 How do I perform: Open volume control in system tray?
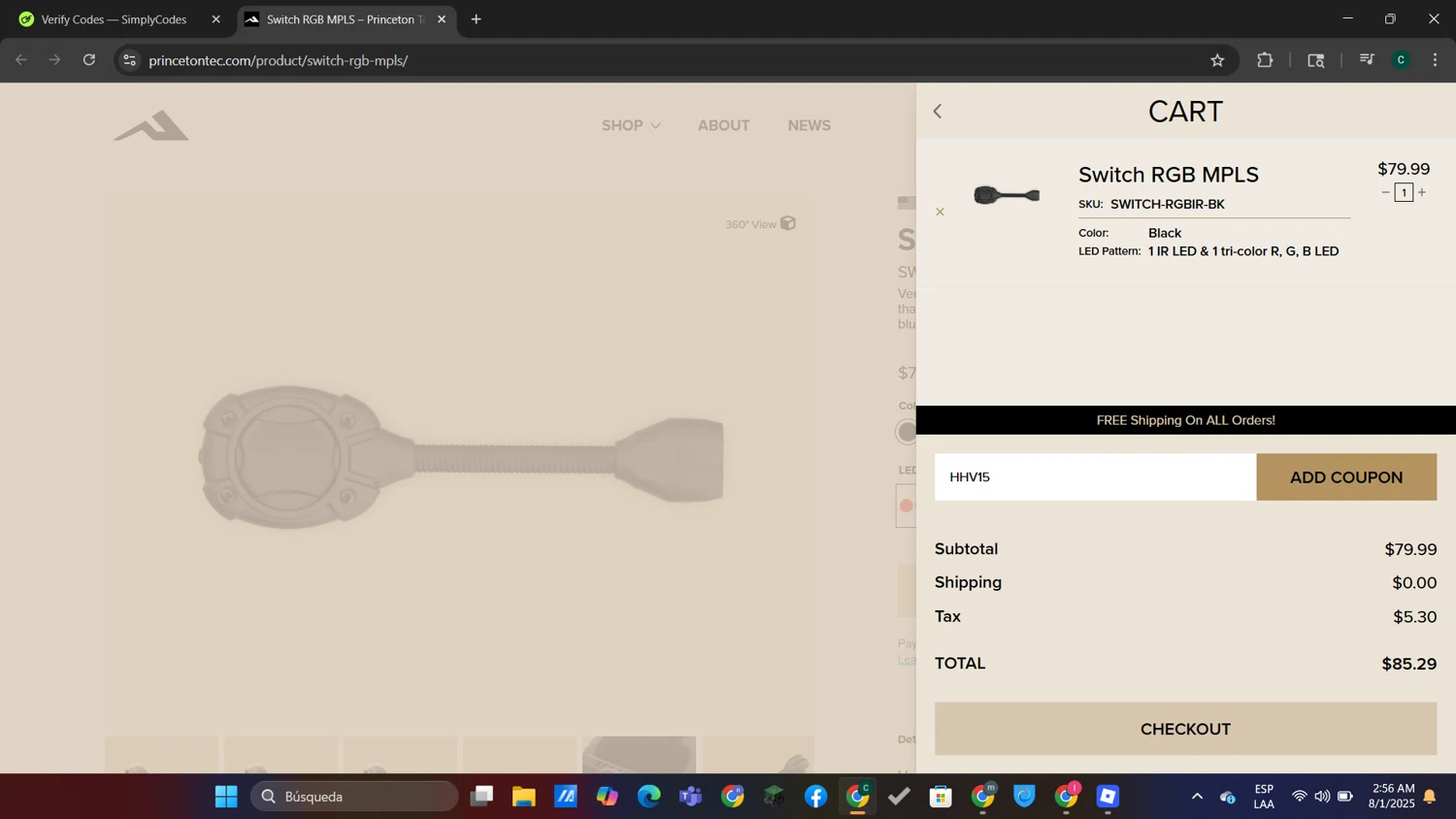coord(1322,797)
